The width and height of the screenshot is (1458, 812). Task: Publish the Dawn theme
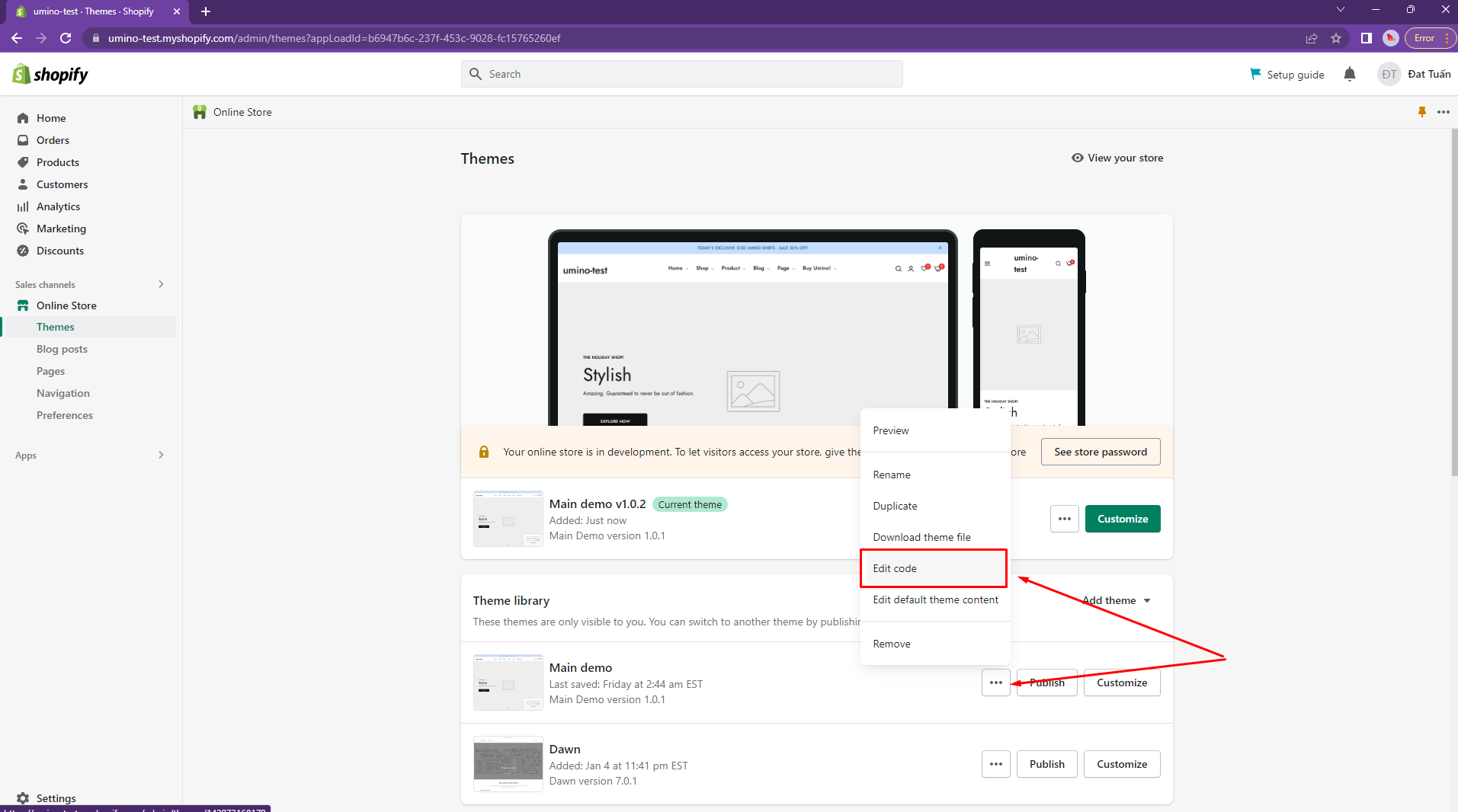click(1047, 764)
